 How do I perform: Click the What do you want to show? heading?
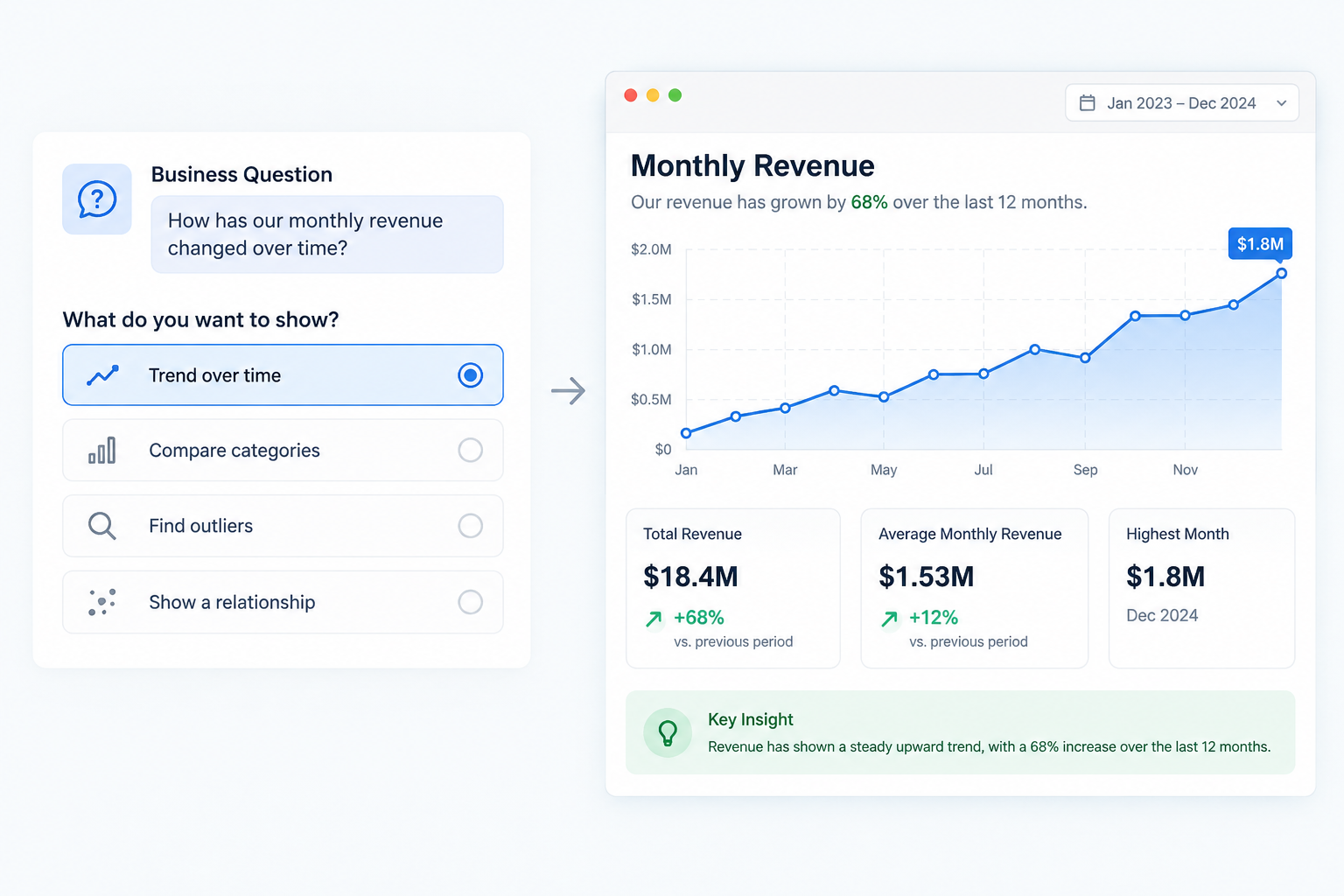point(200,319)
